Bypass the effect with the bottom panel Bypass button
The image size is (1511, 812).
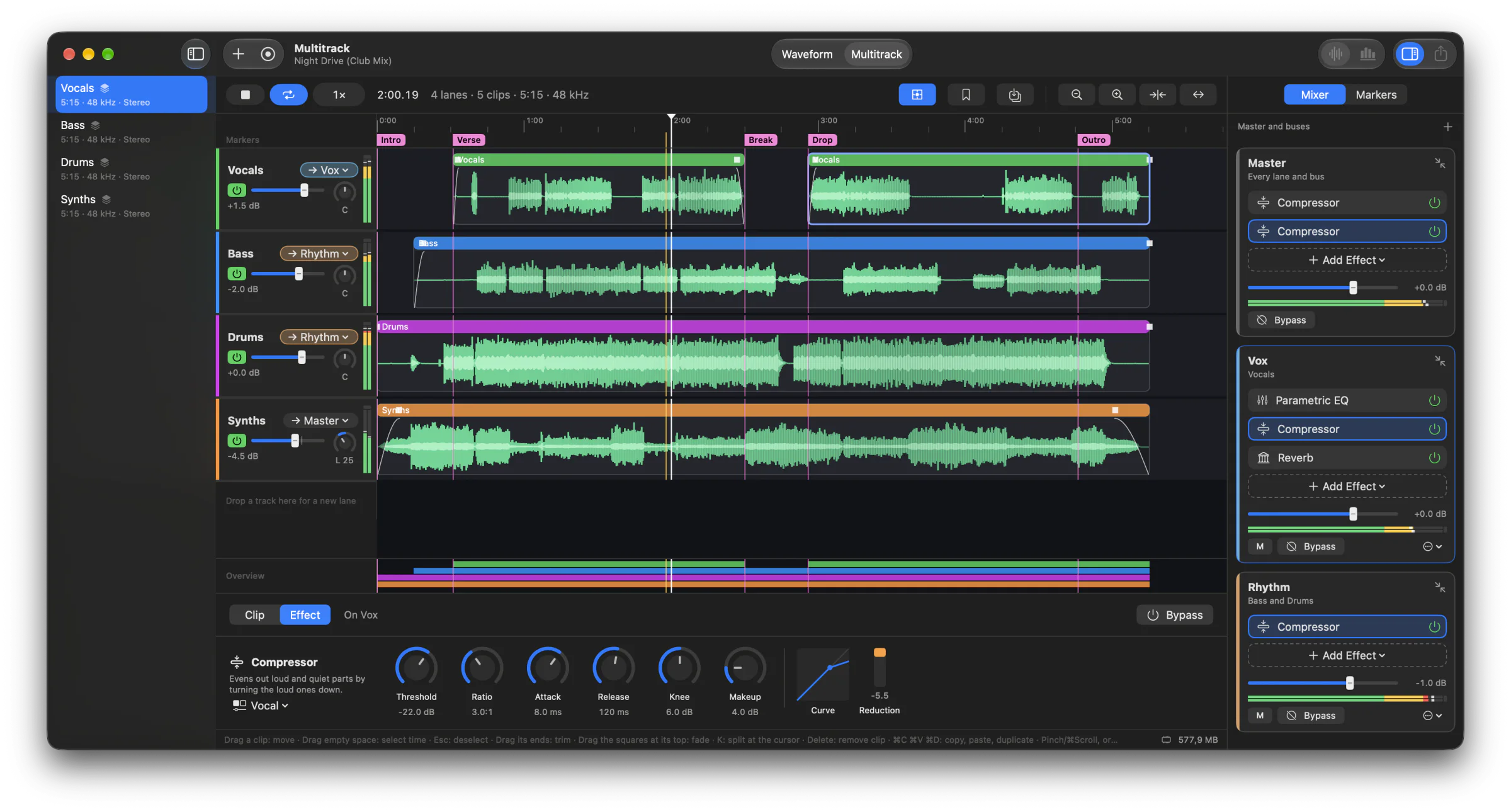click(1175, 615)
